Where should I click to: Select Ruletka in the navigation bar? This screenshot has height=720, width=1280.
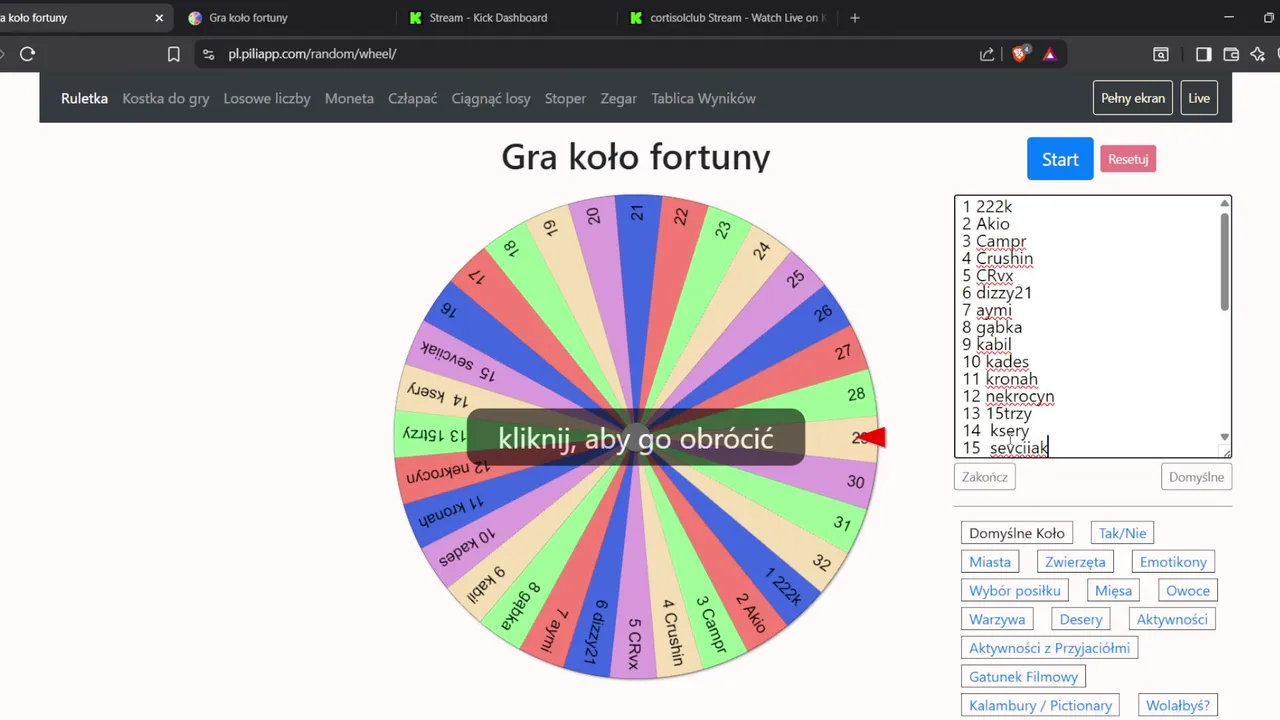click(84, 98)
